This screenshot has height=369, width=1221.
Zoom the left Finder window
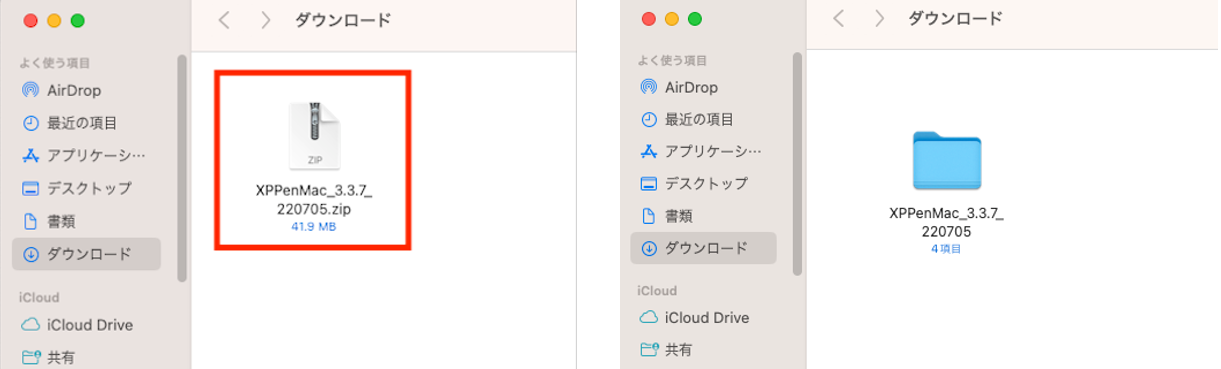[x=77, y=20]
